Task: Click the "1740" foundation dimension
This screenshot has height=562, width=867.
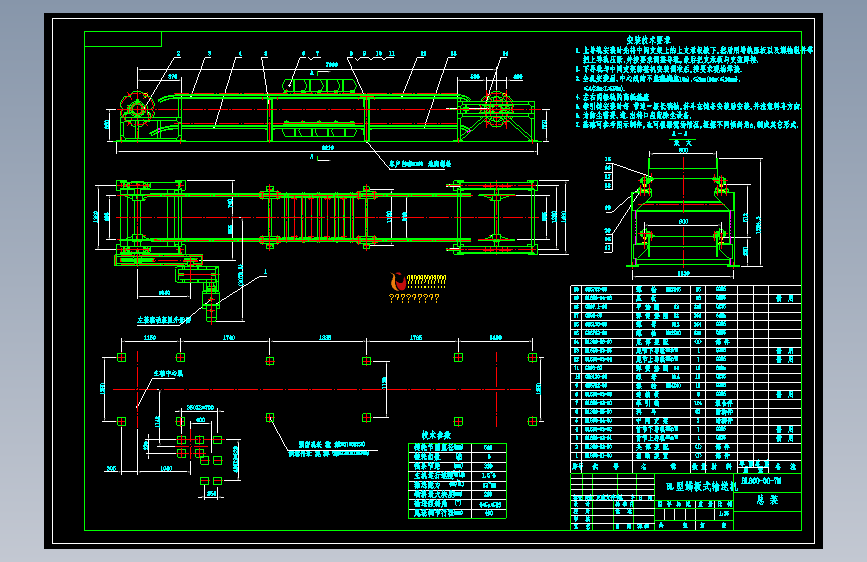Action: [x=229, y=337]
